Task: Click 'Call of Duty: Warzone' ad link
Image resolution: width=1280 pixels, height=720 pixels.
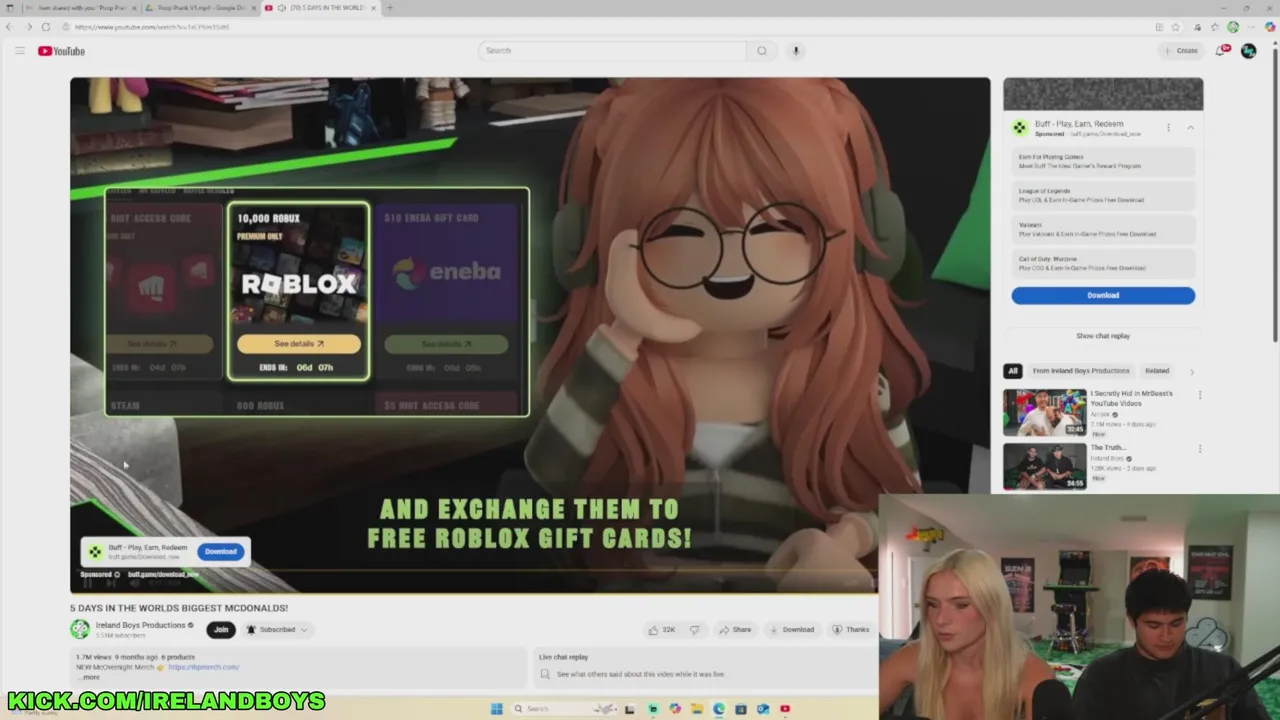Action: (1103, 264)
